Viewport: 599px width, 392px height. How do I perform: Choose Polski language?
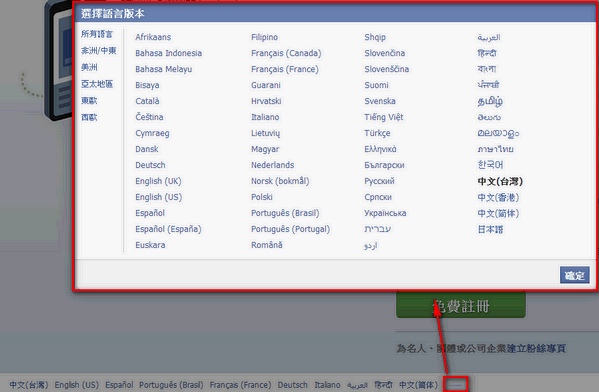(262, 197)
